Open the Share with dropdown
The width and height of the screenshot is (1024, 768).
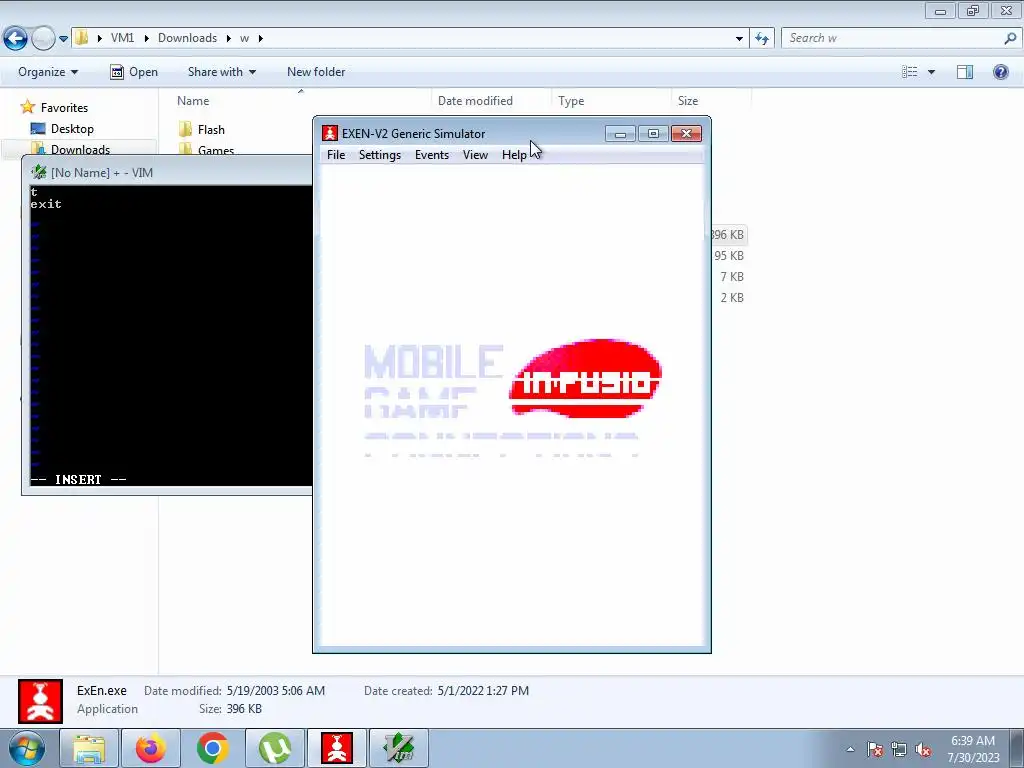221,72
